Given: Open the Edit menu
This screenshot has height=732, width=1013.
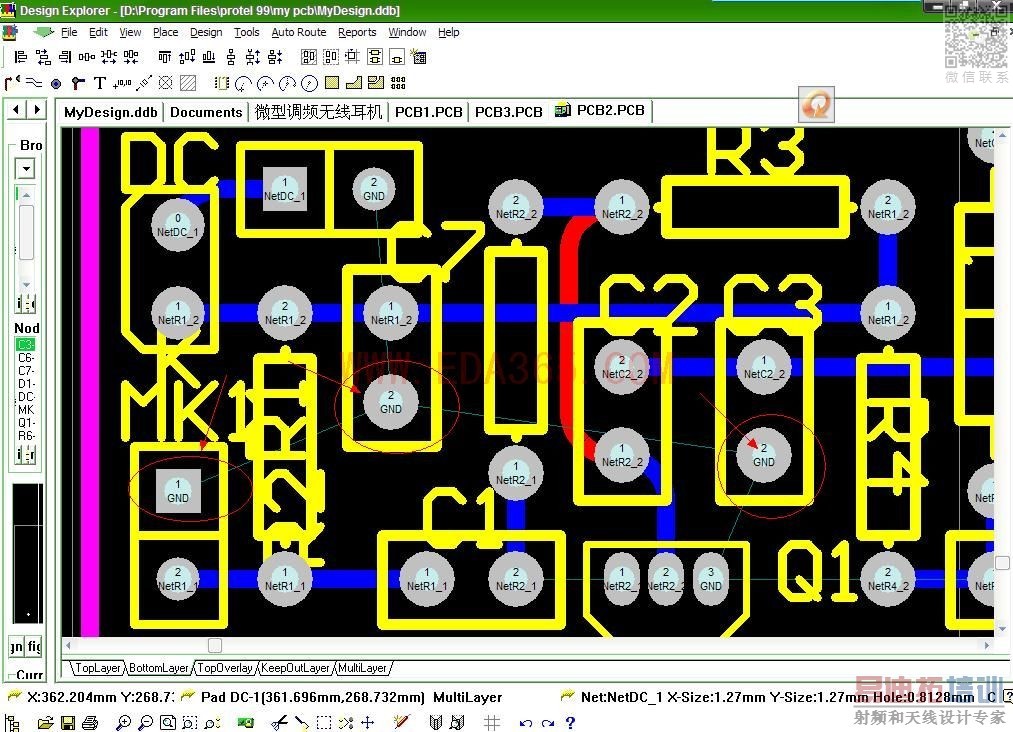Looking at the screenshot, I should pyautogui.click(x=98, y=32).
